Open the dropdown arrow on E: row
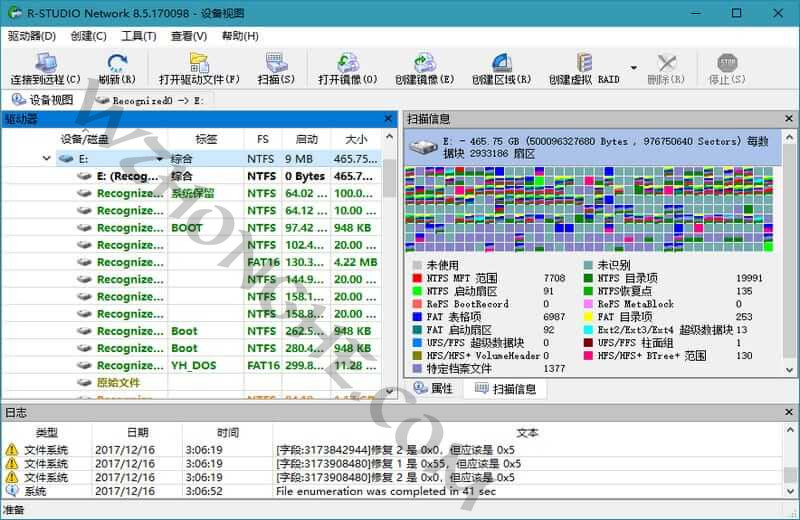 [x=160, y=159]
